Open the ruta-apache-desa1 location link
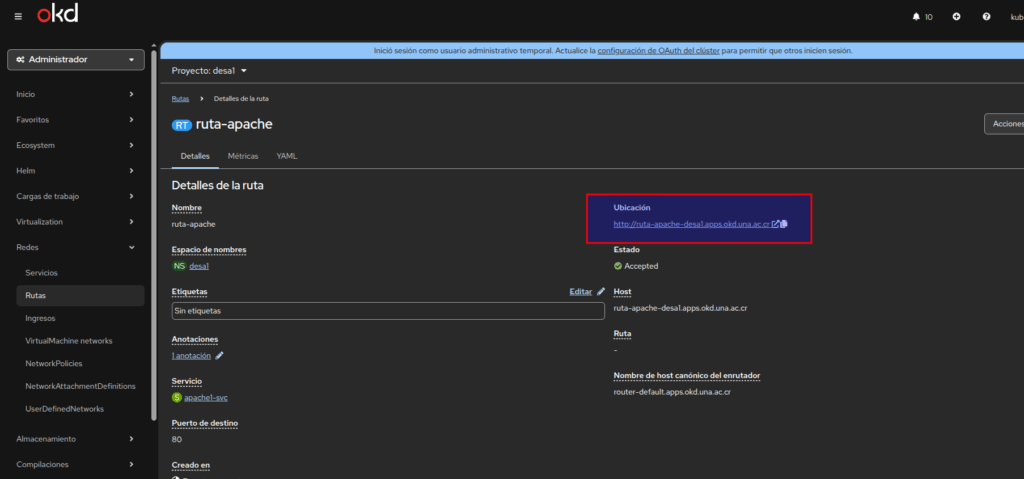This screenshot has height=479, width=1024. tap(690, 224)
